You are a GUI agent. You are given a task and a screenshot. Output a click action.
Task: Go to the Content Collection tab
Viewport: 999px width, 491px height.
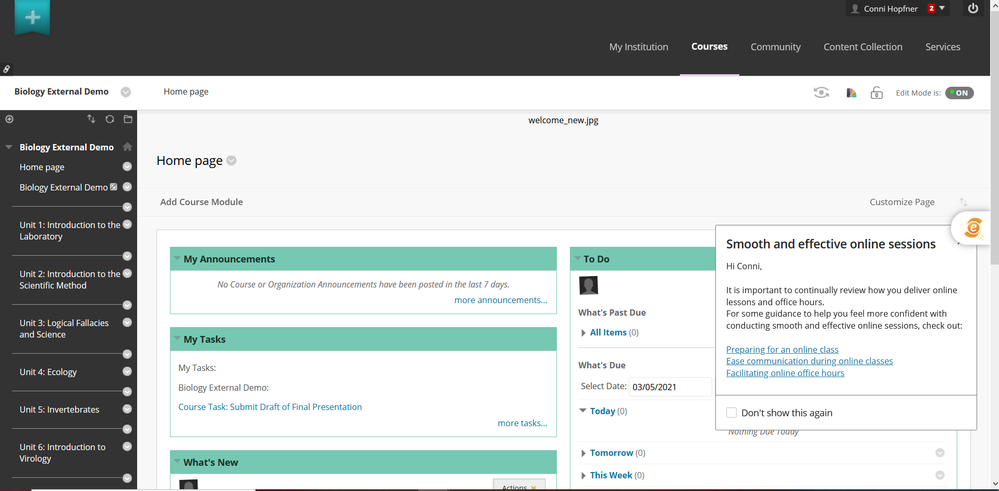863,46
